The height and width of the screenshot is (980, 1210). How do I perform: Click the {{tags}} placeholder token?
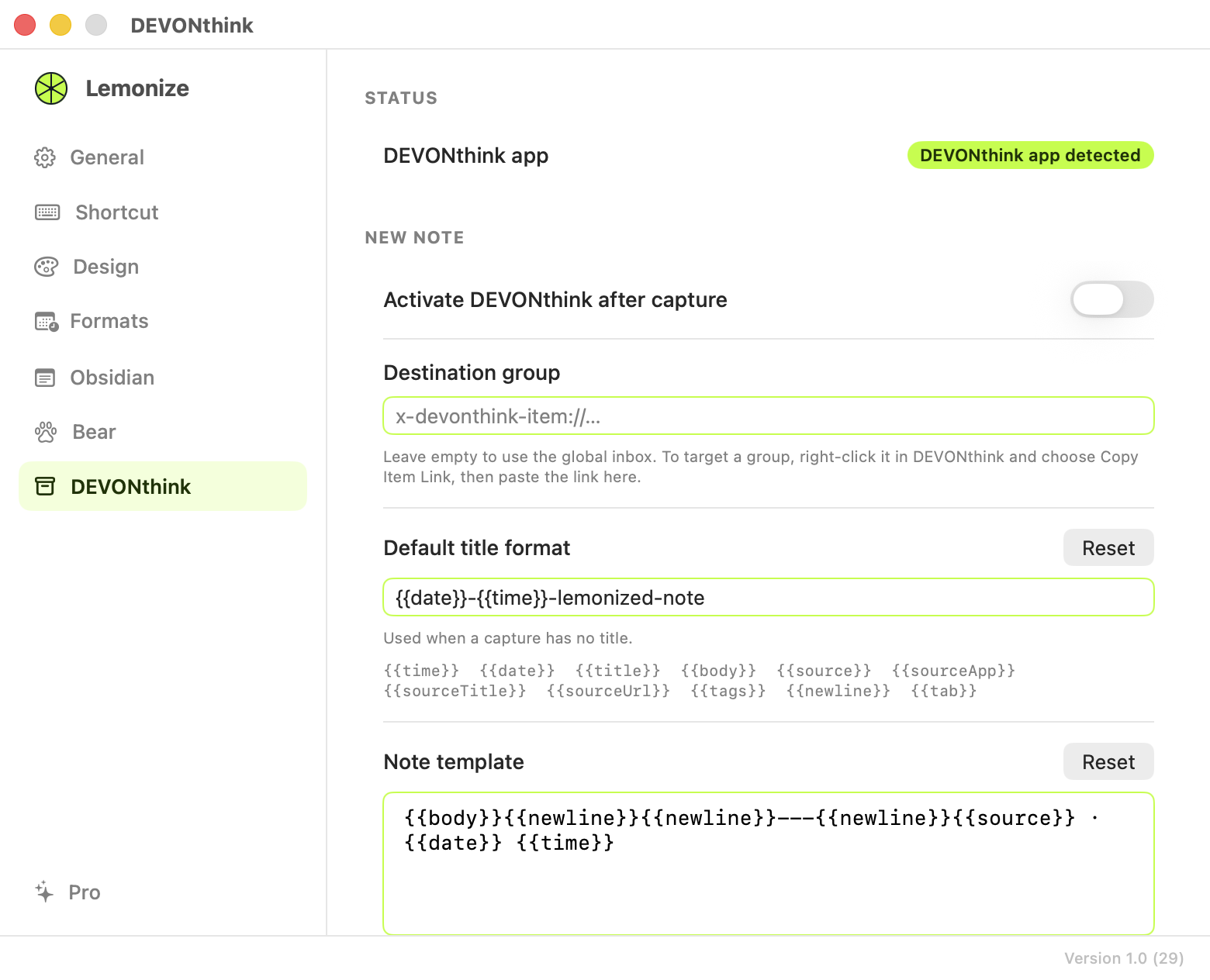coord(728,691)
